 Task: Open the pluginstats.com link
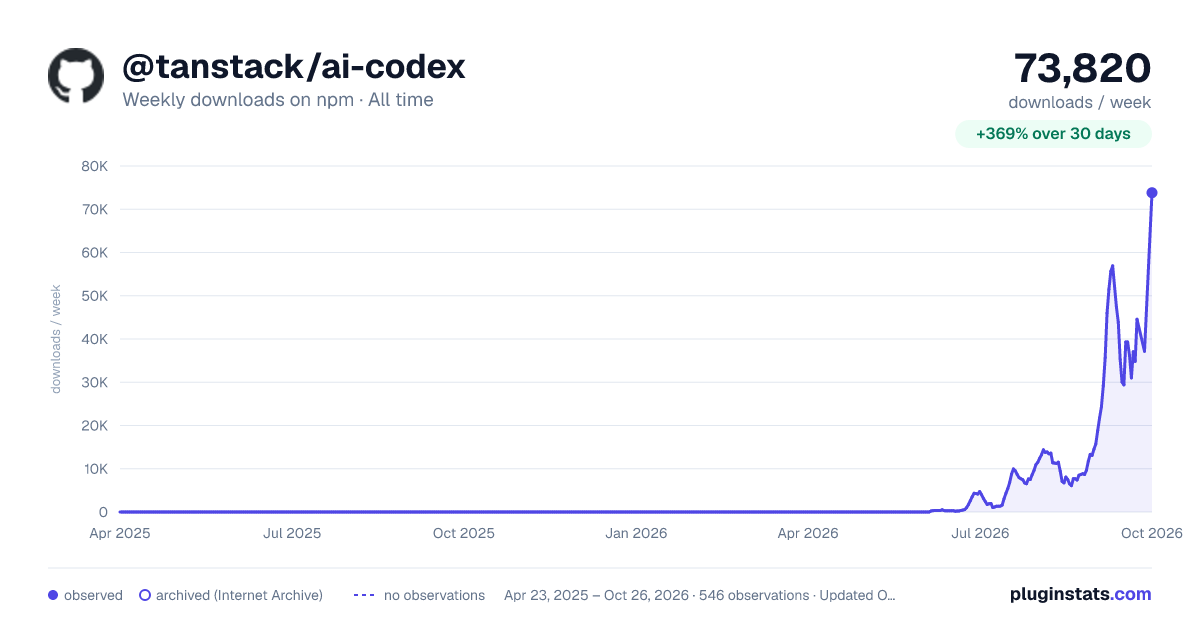tap(1081, 594)
